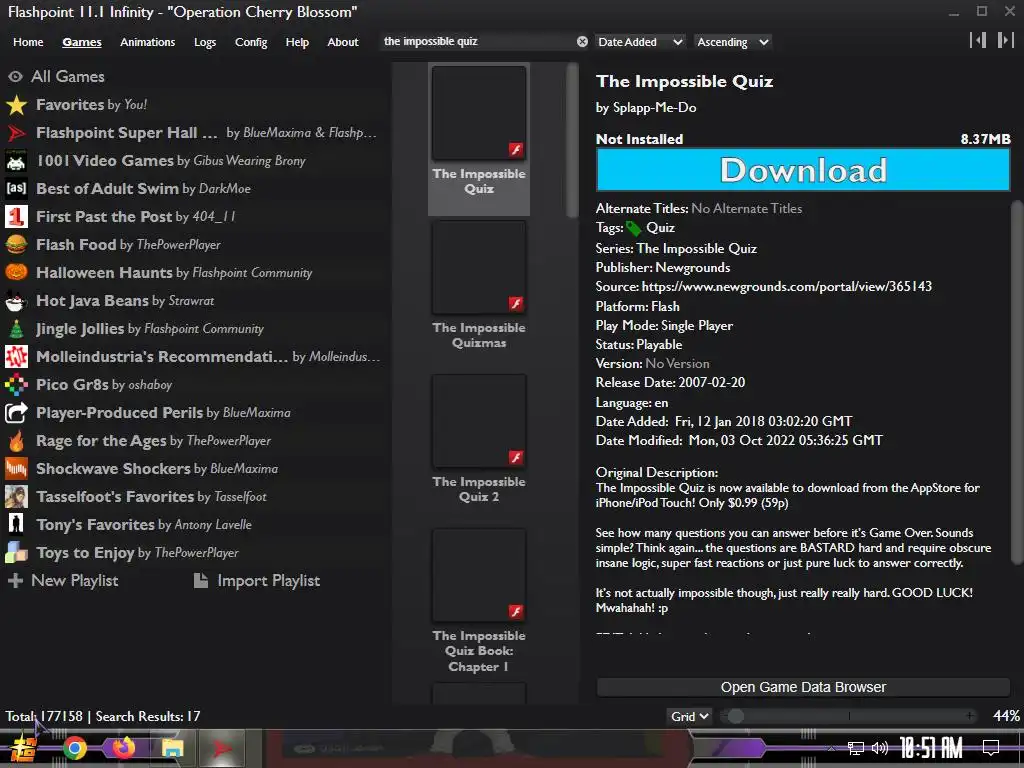Toggle the left sidebar panel icon
This screenshot has height=768, width=1024.
pos(978,40)
